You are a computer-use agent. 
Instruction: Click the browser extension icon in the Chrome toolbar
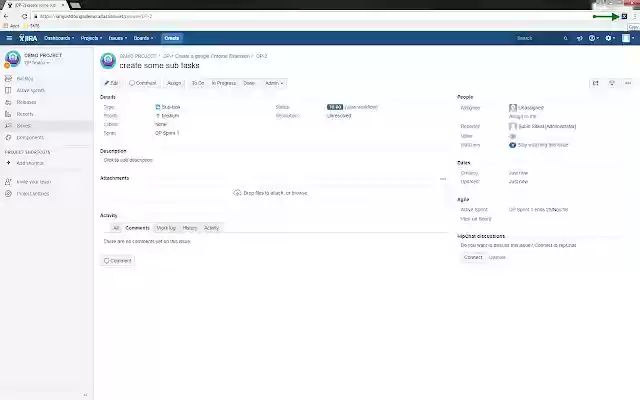click(x=624, y=16)
